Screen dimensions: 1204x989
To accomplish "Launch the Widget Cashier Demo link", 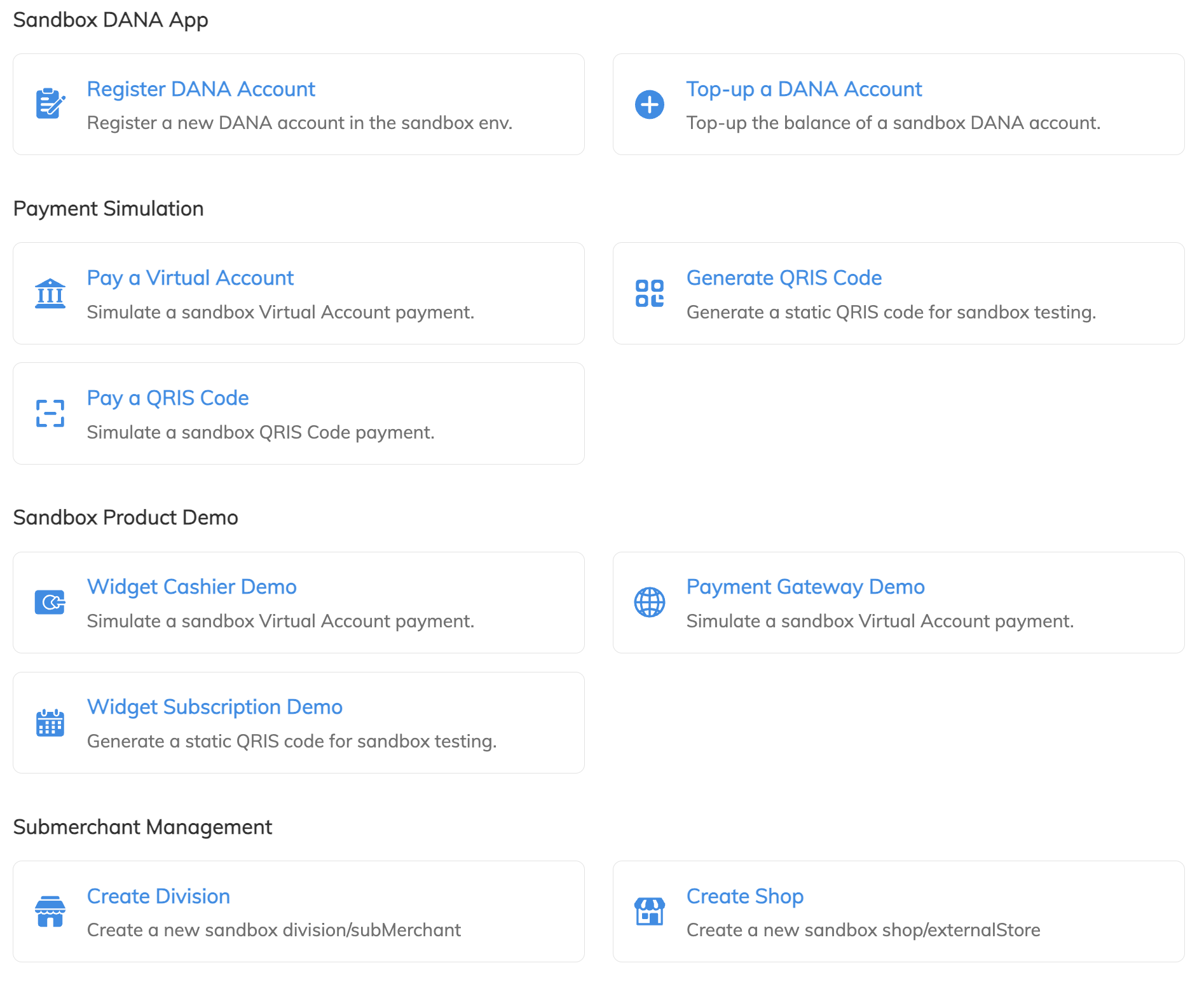I will point(191,587).
